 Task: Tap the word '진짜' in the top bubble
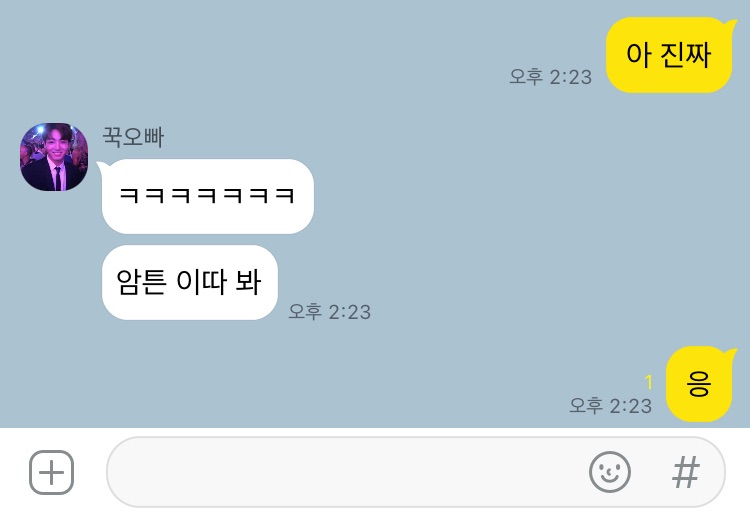686,55
